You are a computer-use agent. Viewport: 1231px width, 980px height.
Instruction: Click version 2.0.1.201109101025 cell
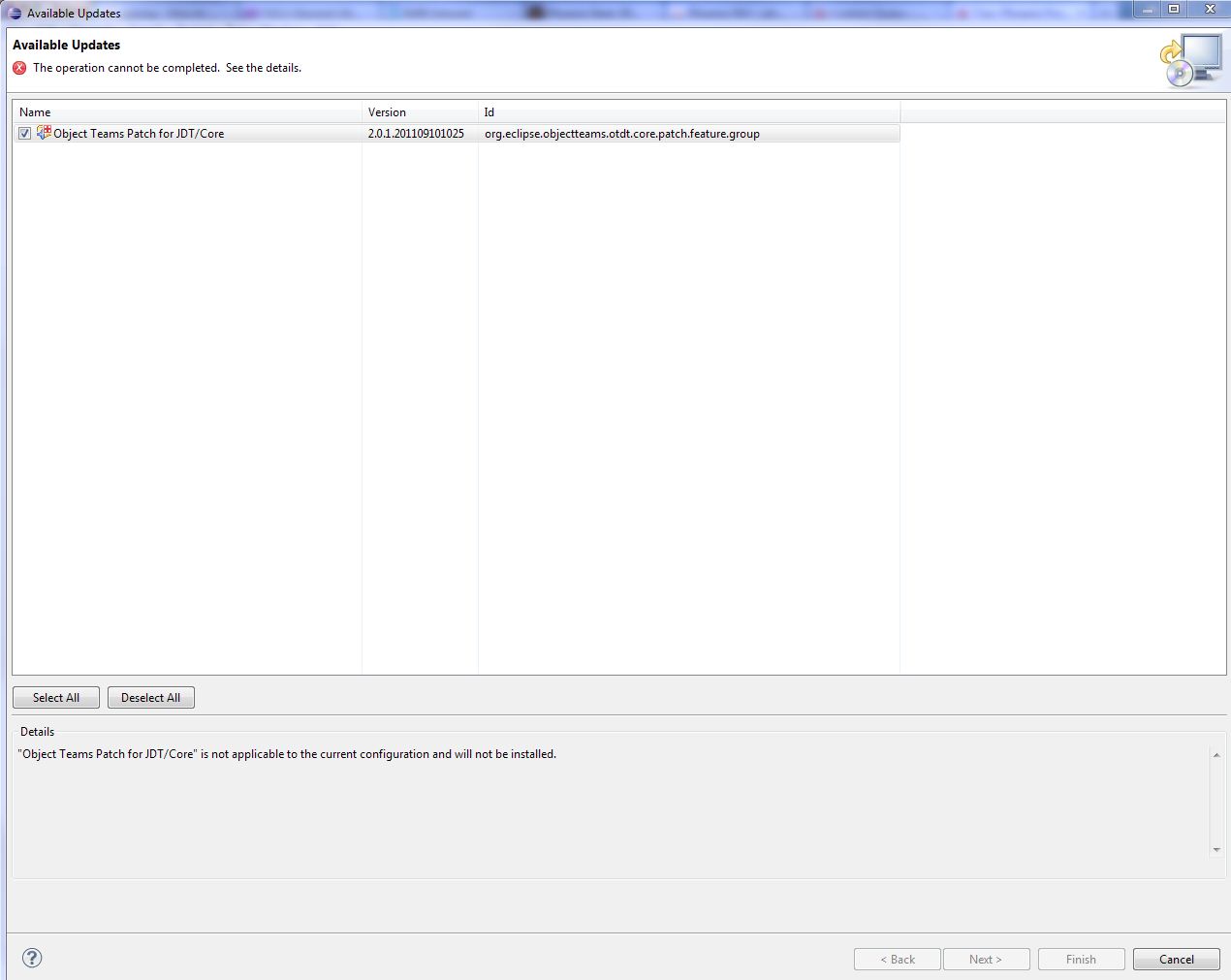click(416, 134)
